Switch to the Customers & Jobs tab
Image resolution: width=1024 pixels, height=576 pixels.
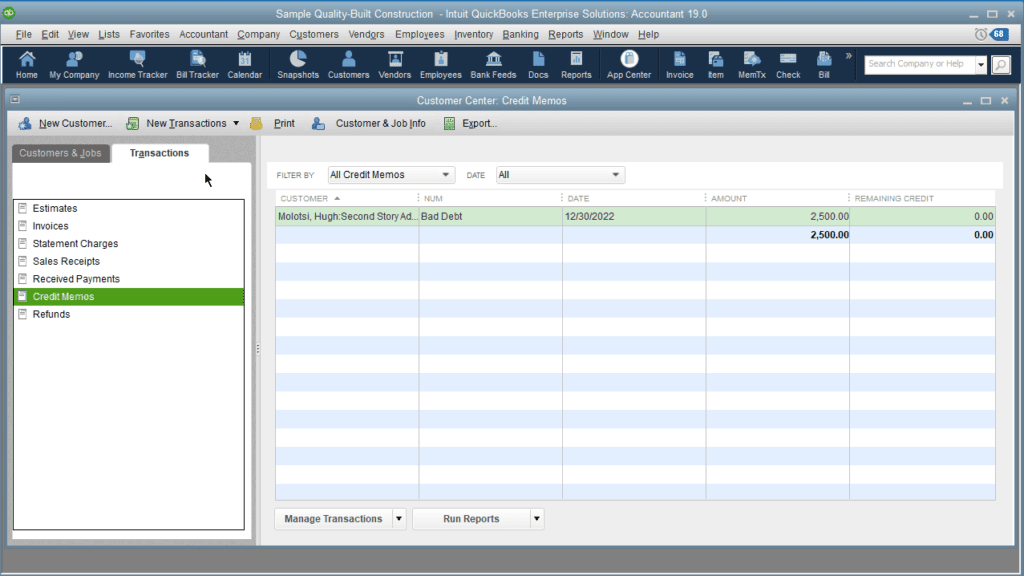60,152
